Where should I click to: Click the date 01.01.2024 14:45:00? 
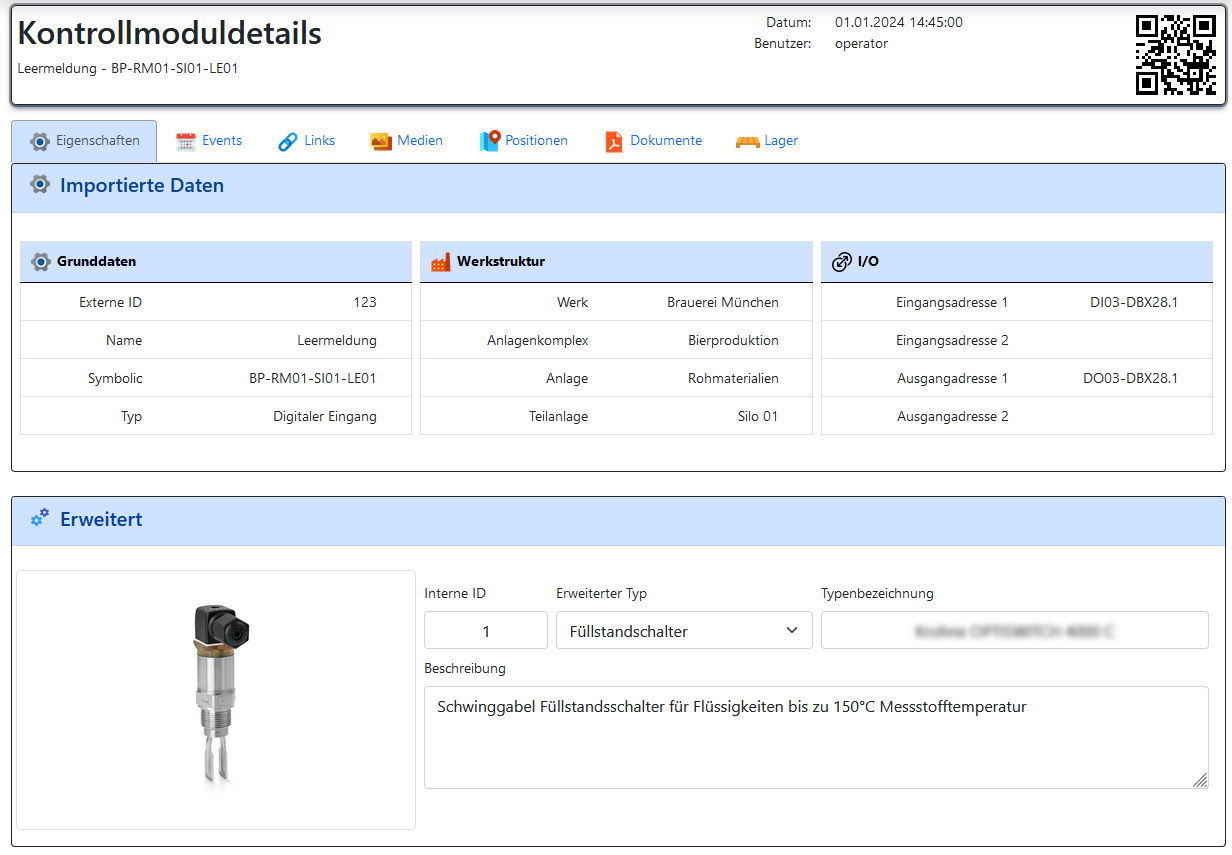tap(899, 22)
